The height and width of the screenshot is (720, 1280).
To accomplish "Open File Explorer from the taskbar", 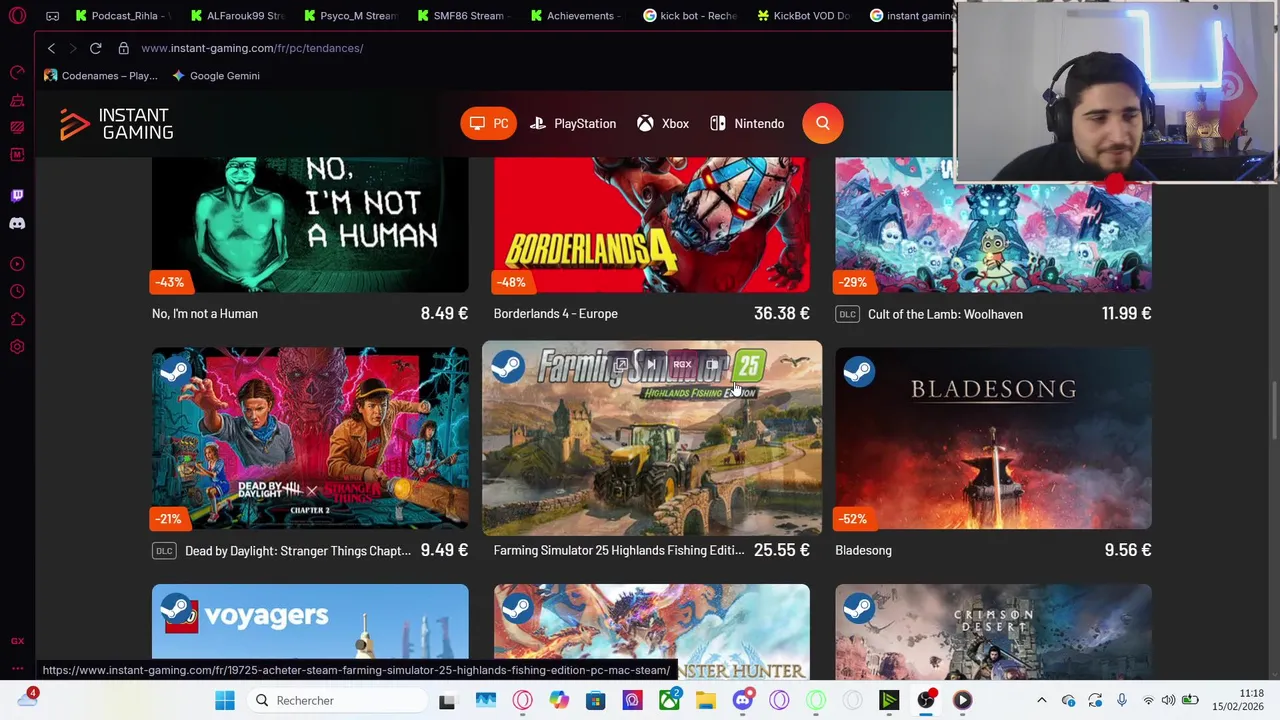I will (706, 700).
